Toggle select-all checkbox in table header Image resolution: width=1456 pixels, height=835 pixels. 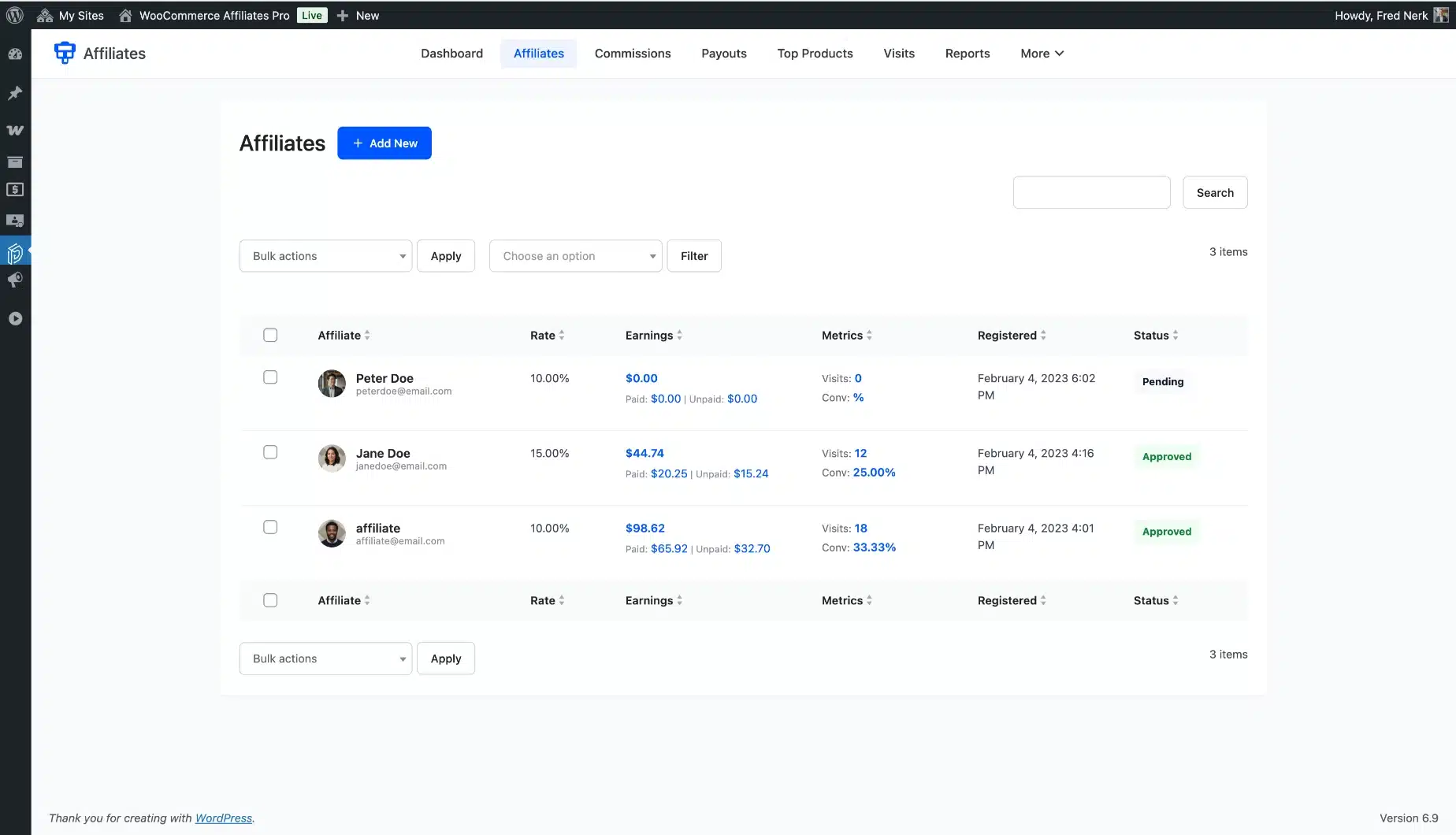pos(270,335)
